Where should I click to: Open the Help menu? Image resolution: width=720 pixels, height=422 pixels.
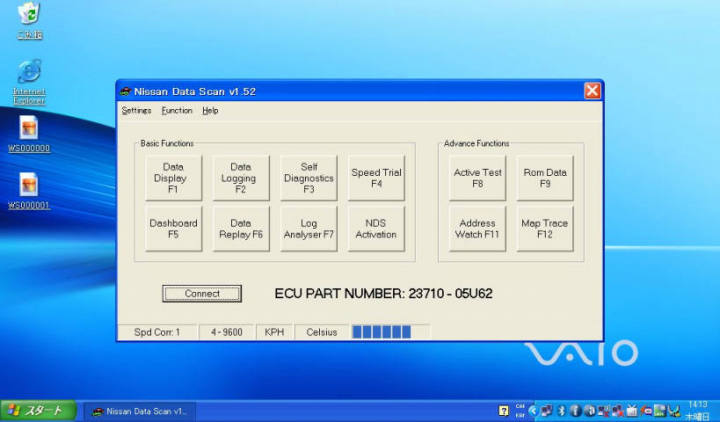pyautogui.click(x=210, y=111)
